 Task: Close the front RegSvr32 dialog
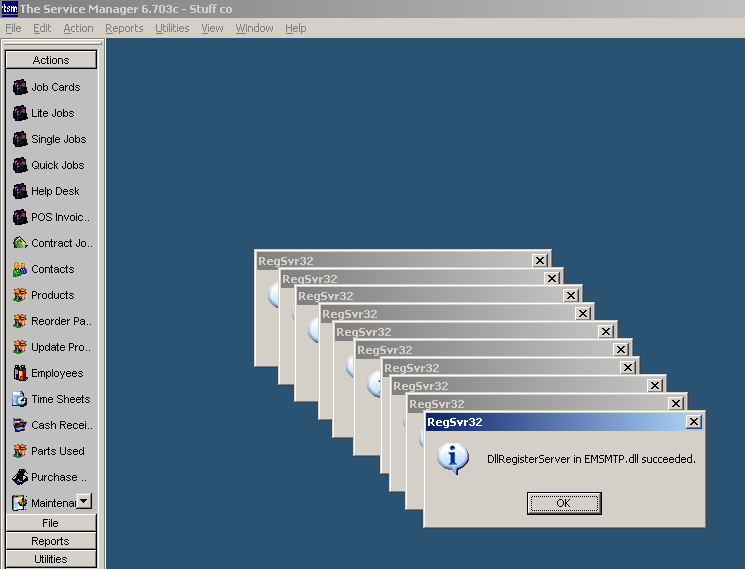pos(693,422)
